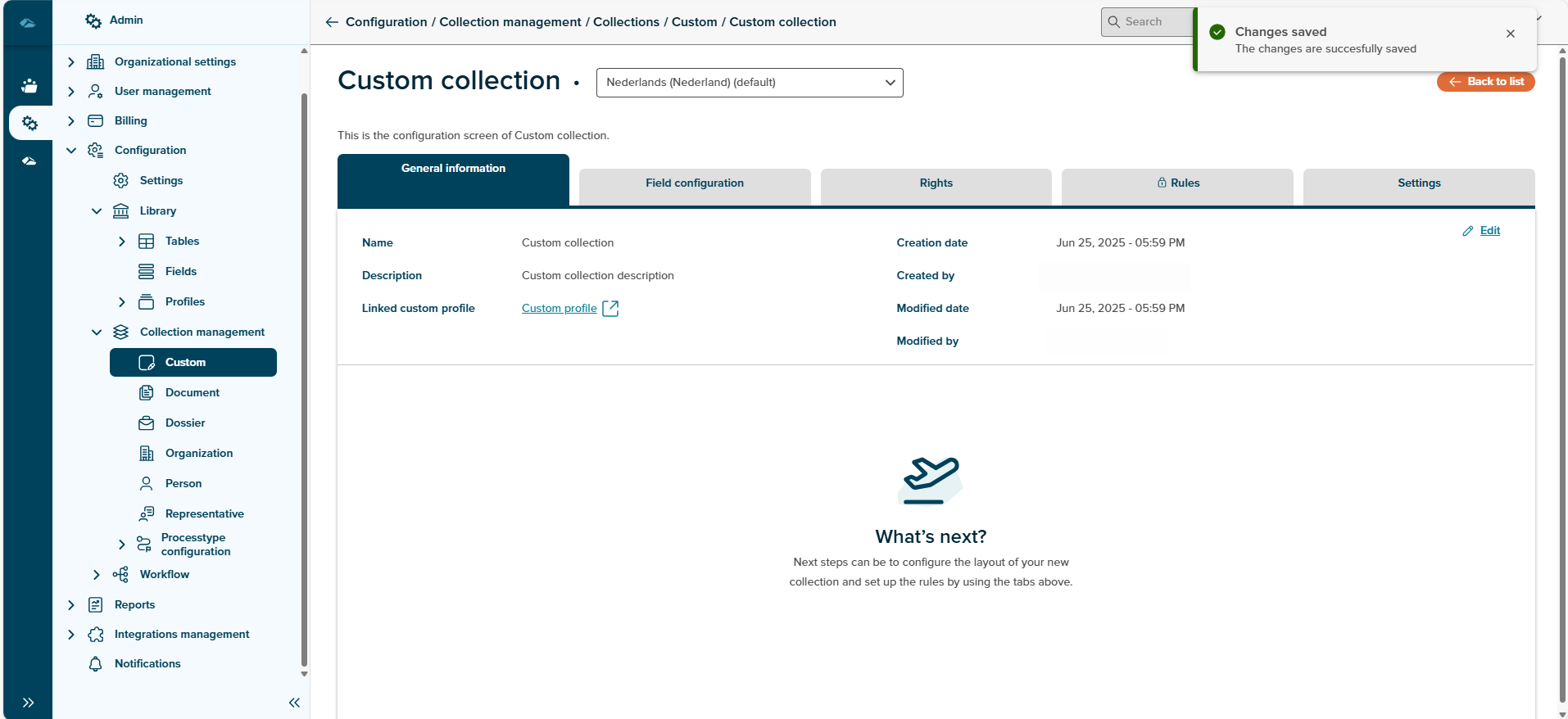Open the gears icon in left rail

tap(30, 123)
